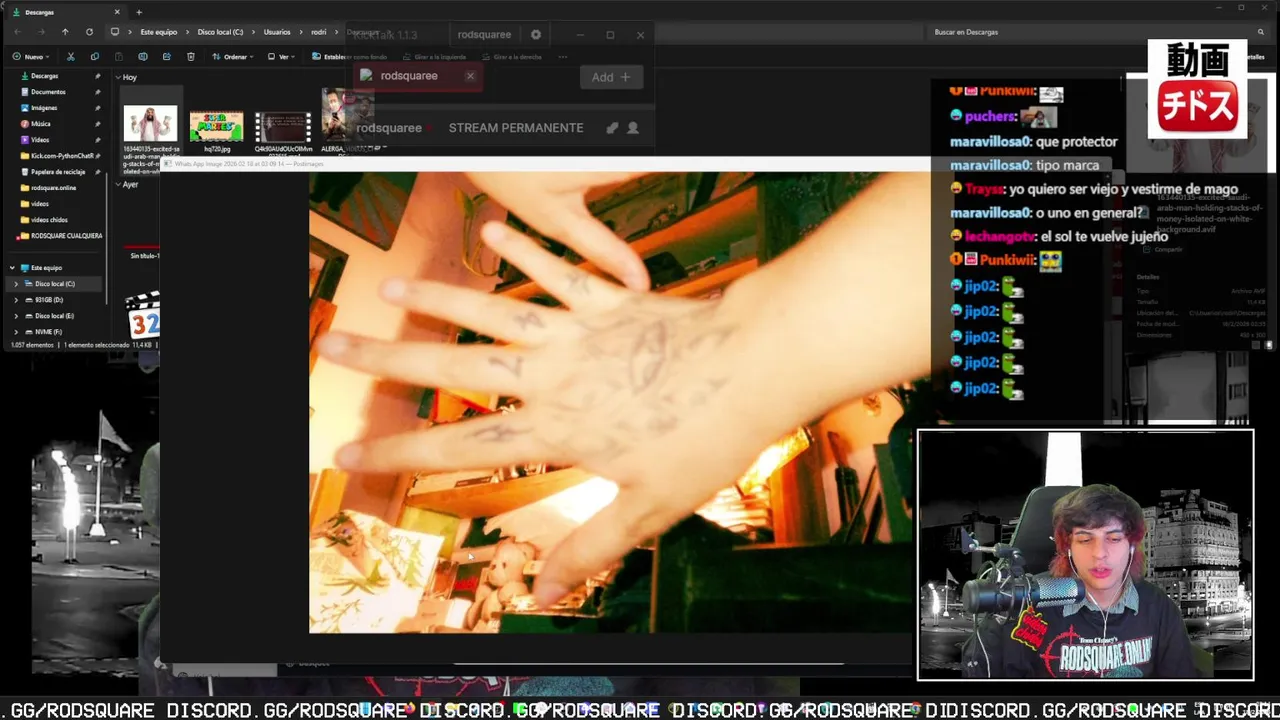This screenshot has height=720, width=1280.
Task: Collapse the Este equipo tree node
Action: 12,268
